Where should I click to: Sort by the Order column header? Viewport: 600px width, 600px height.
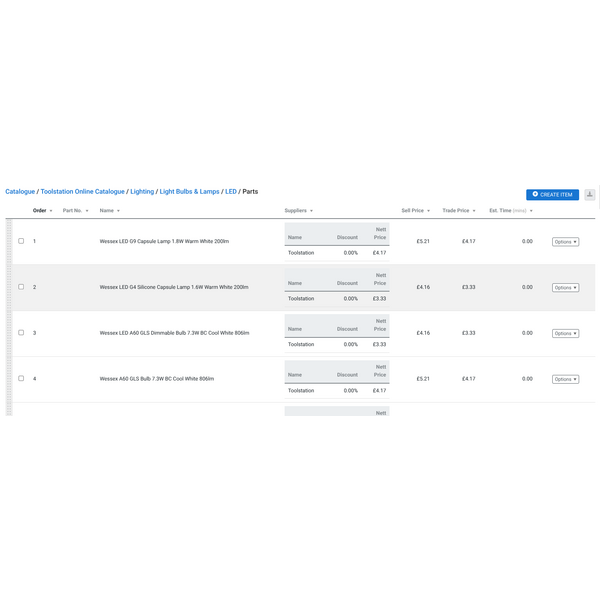point(42,211)
